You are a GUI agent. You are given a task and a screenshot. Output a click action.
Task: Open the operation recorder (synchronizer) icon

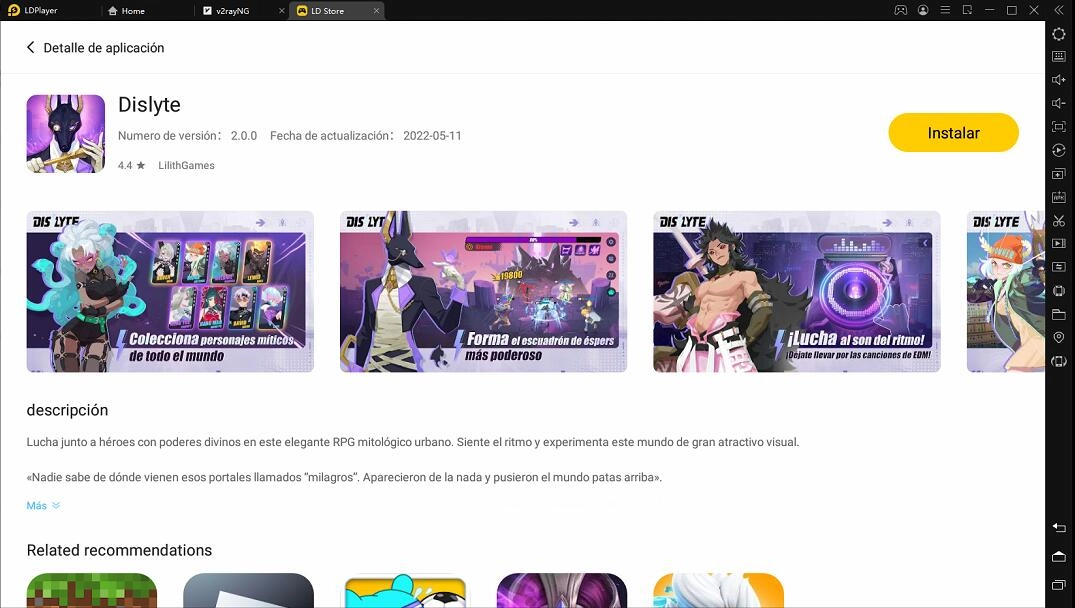tap(1059, 150)
